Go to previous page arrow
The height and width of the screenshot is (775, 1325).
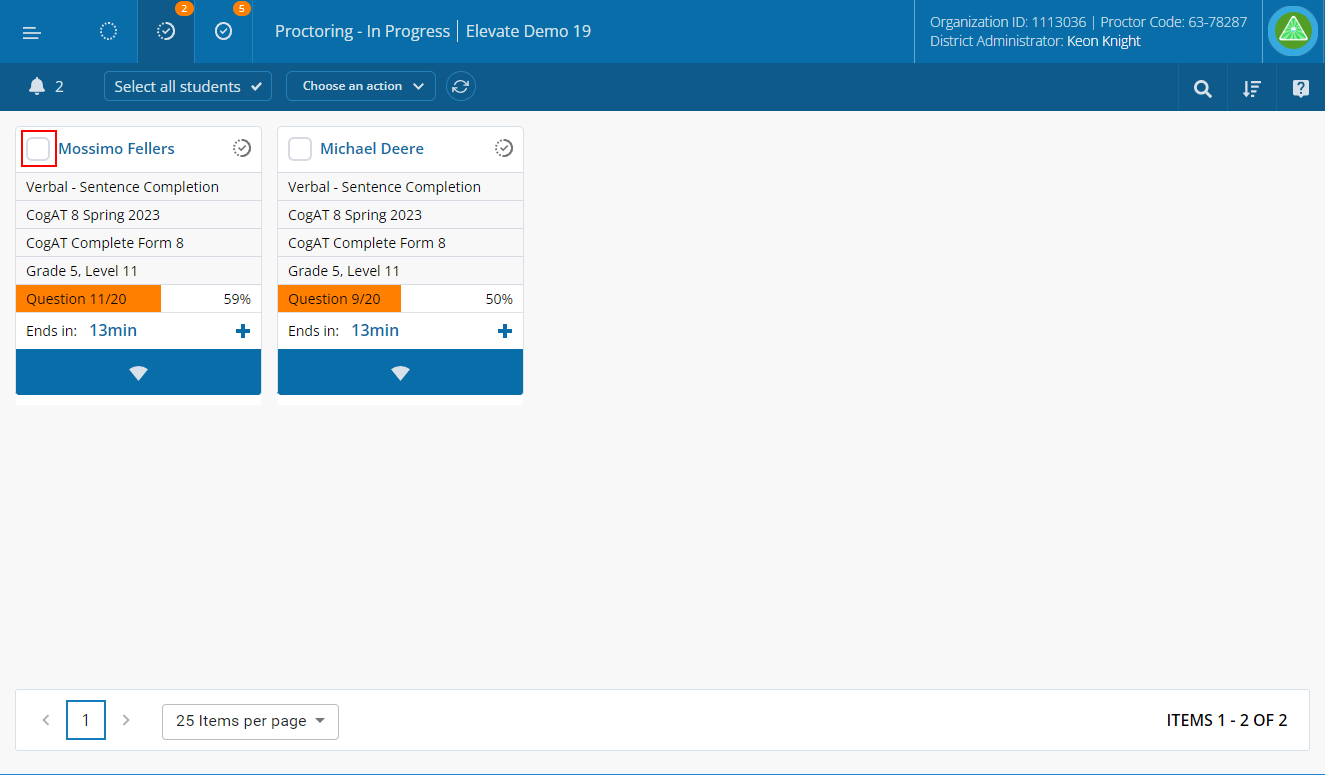pyautogui.click(x=46, y=720)
